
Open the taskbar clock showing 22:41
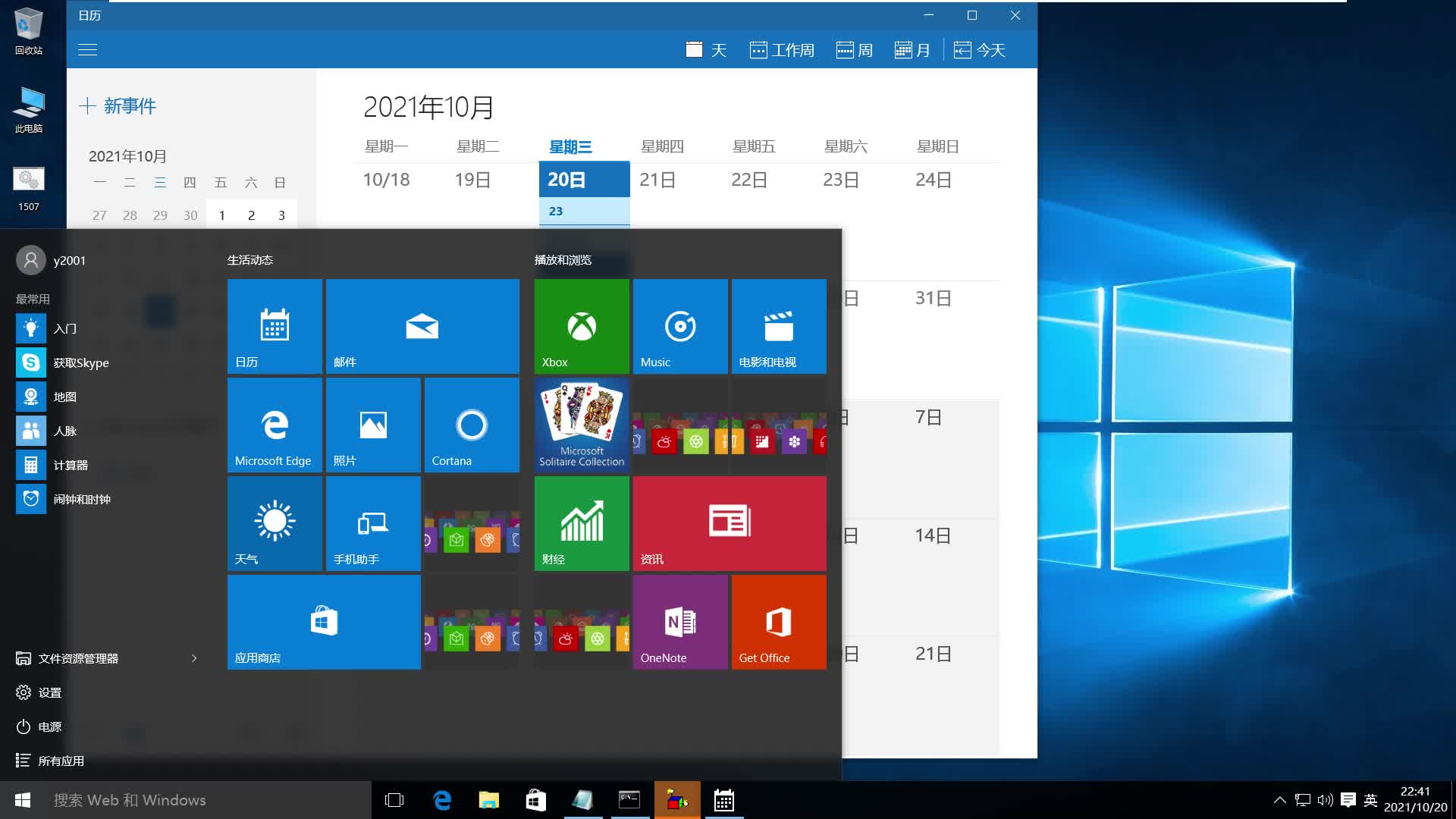click(x=1415, y=800)
